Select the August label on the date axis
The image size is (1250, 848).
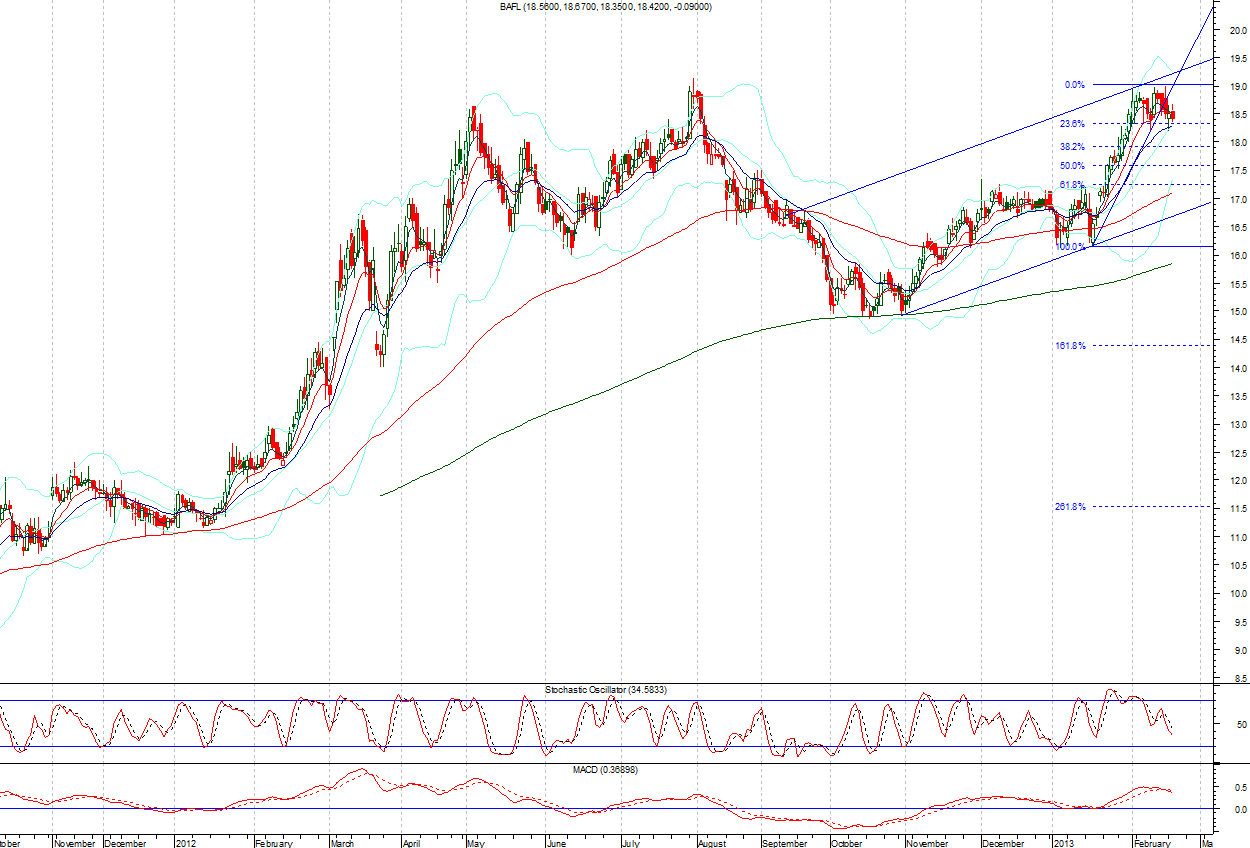coord(714,843)
